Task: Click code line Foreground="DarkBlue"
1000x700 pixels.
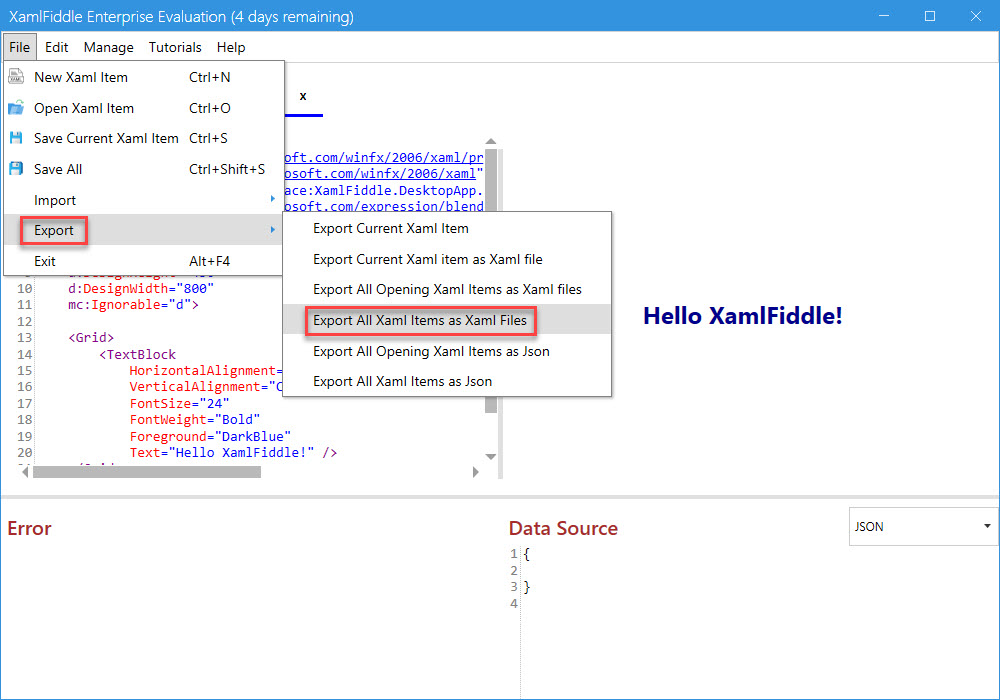Action: click(x=210, y=436)
